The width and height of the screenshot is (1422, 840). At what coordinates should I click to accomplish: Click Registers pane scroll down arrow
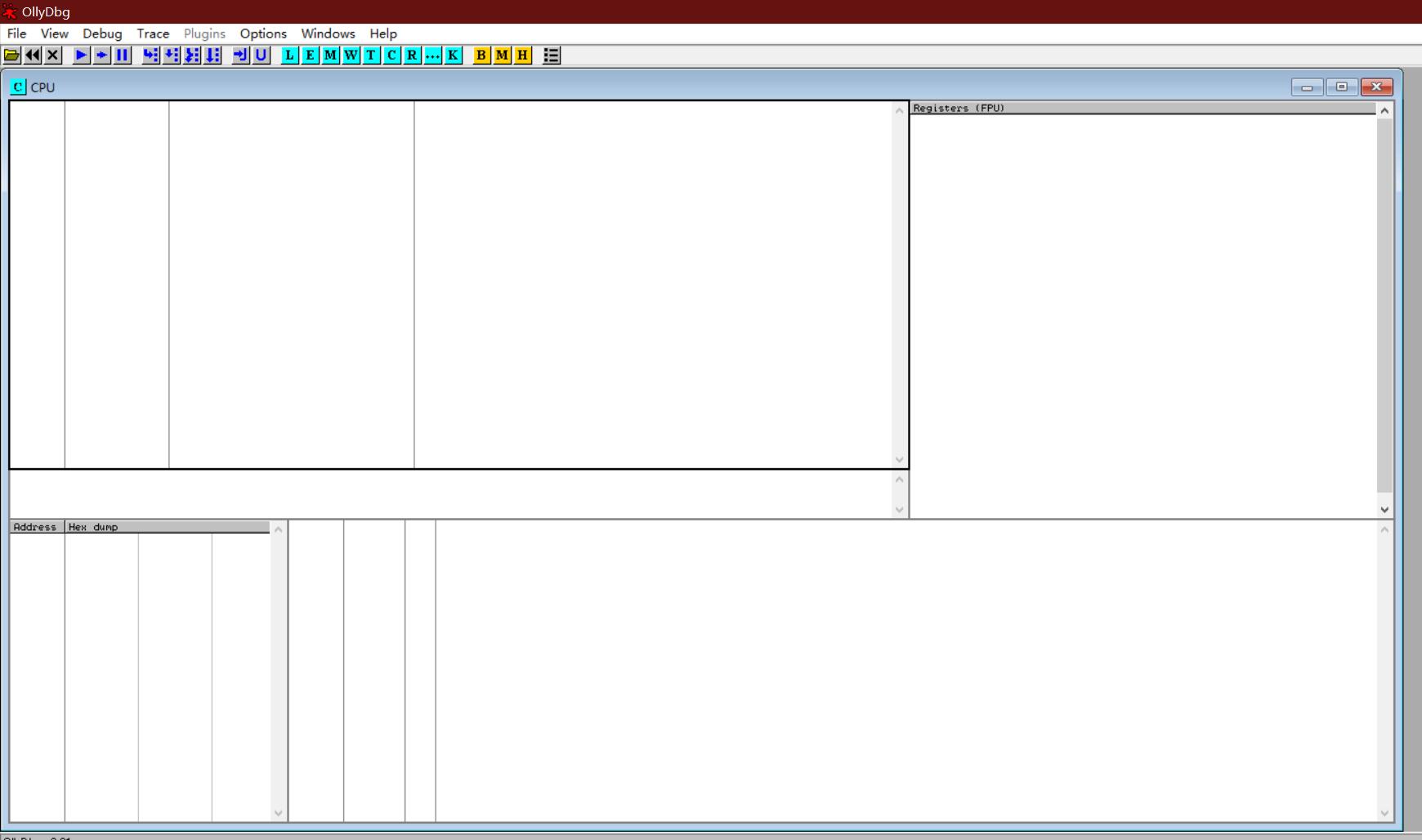pyautogui.click(x=1384, y=509)
